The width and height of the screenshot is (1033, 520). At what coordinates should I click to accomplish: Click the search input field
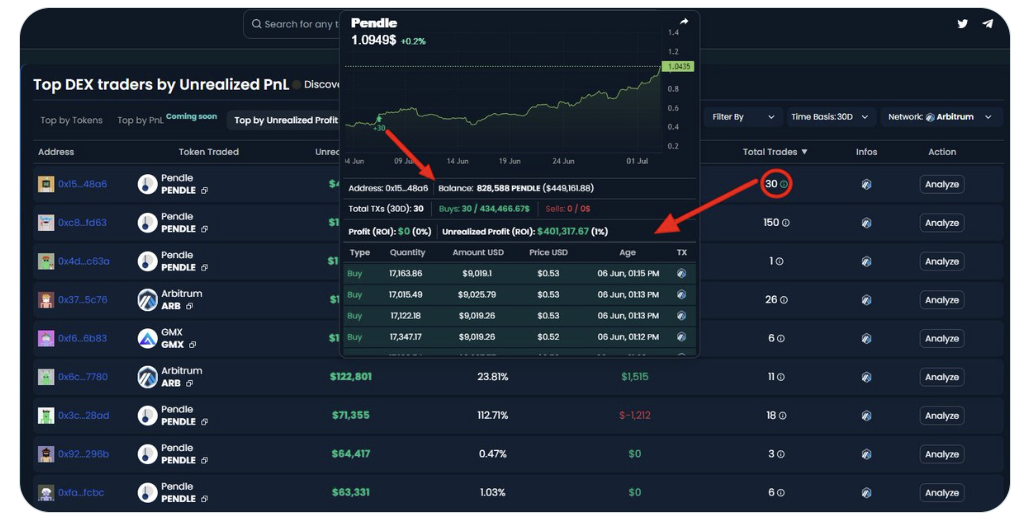[x=295, y=24]
